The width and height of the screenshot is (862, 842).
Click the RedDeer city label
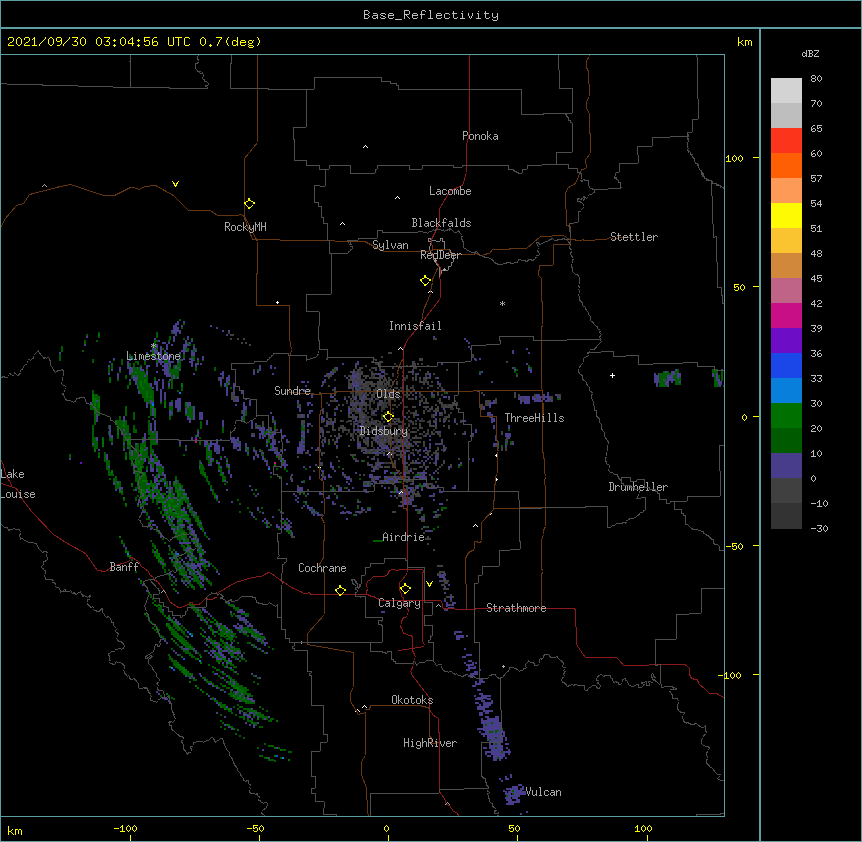tap(440, 255)
